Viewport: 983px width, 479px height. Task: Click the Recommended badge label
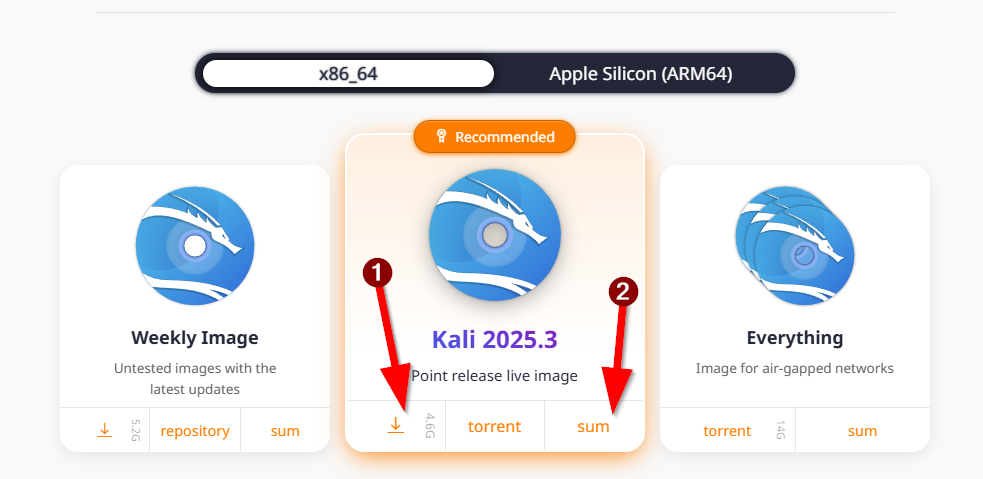[504, 137]
